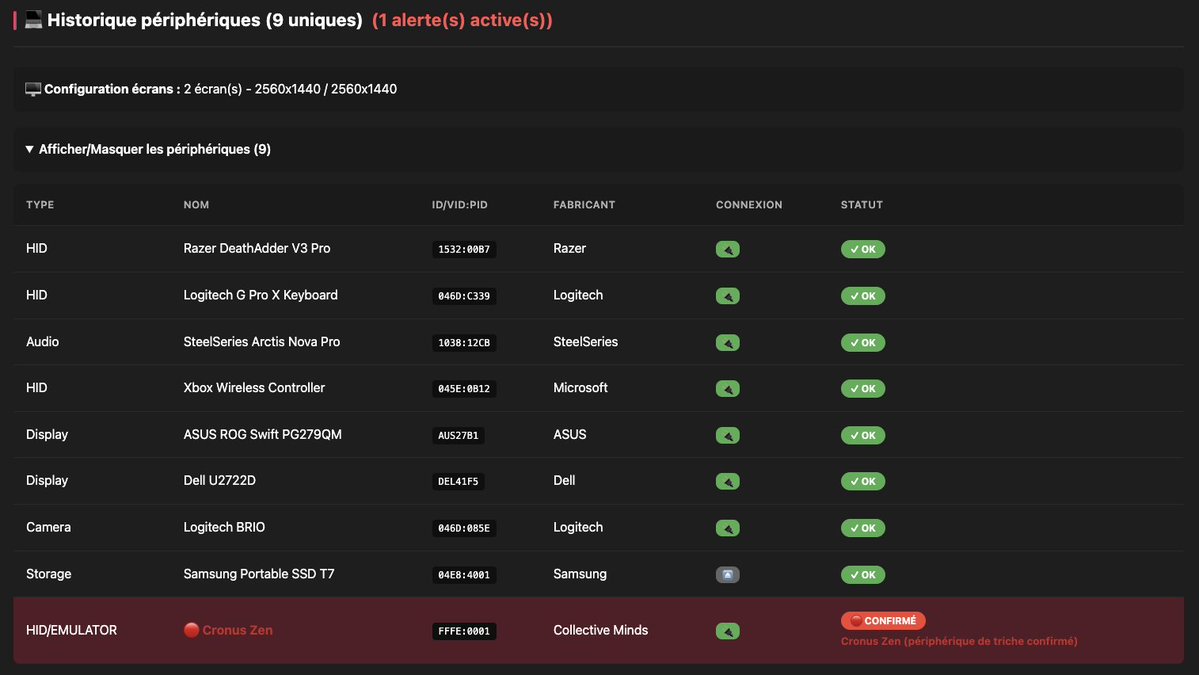
Task: Select the 1532:00B7 device ID
Action: tap(464, 249)
